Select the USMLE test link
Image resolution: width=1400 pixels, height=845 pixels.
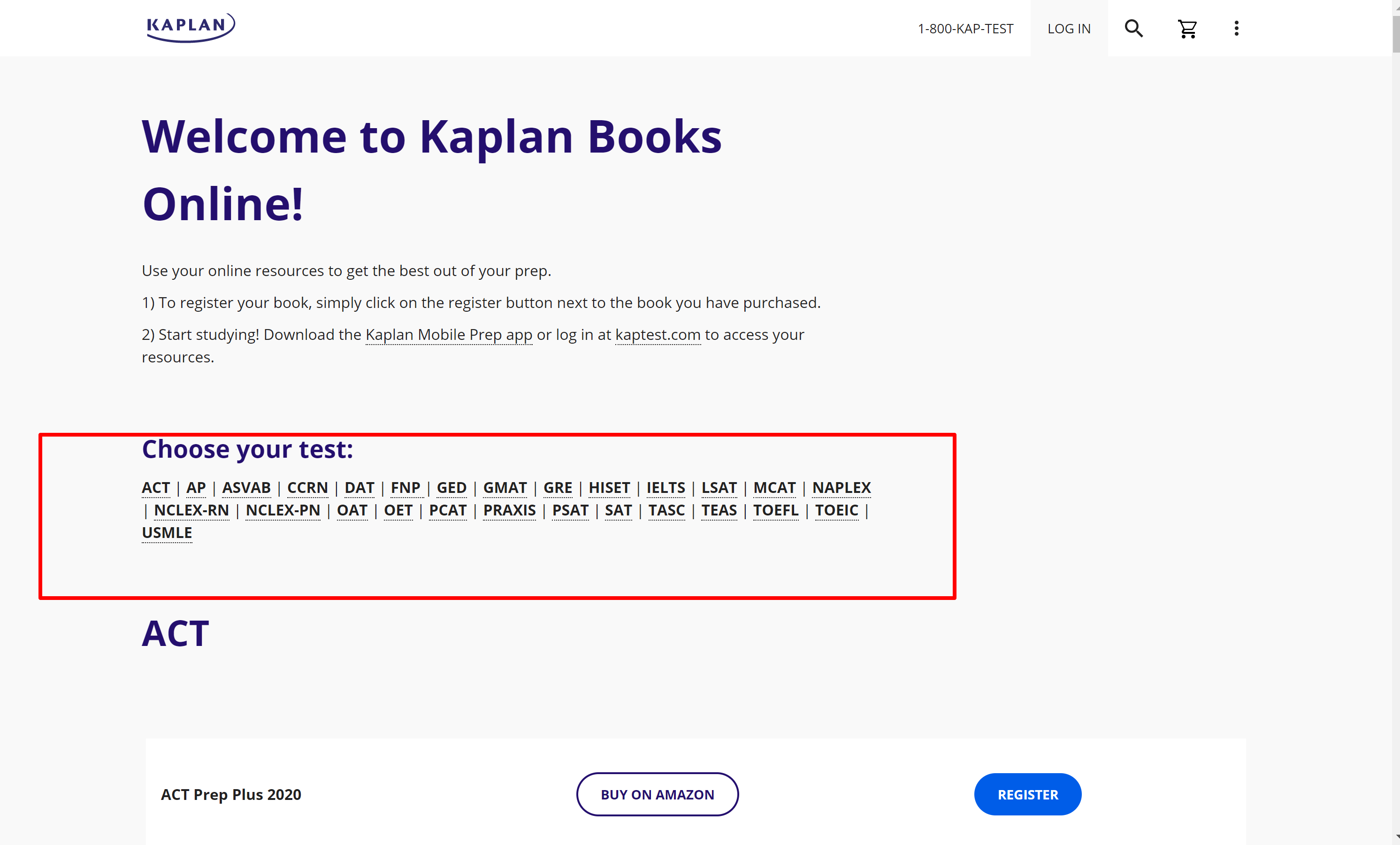[x=167, y=532]
